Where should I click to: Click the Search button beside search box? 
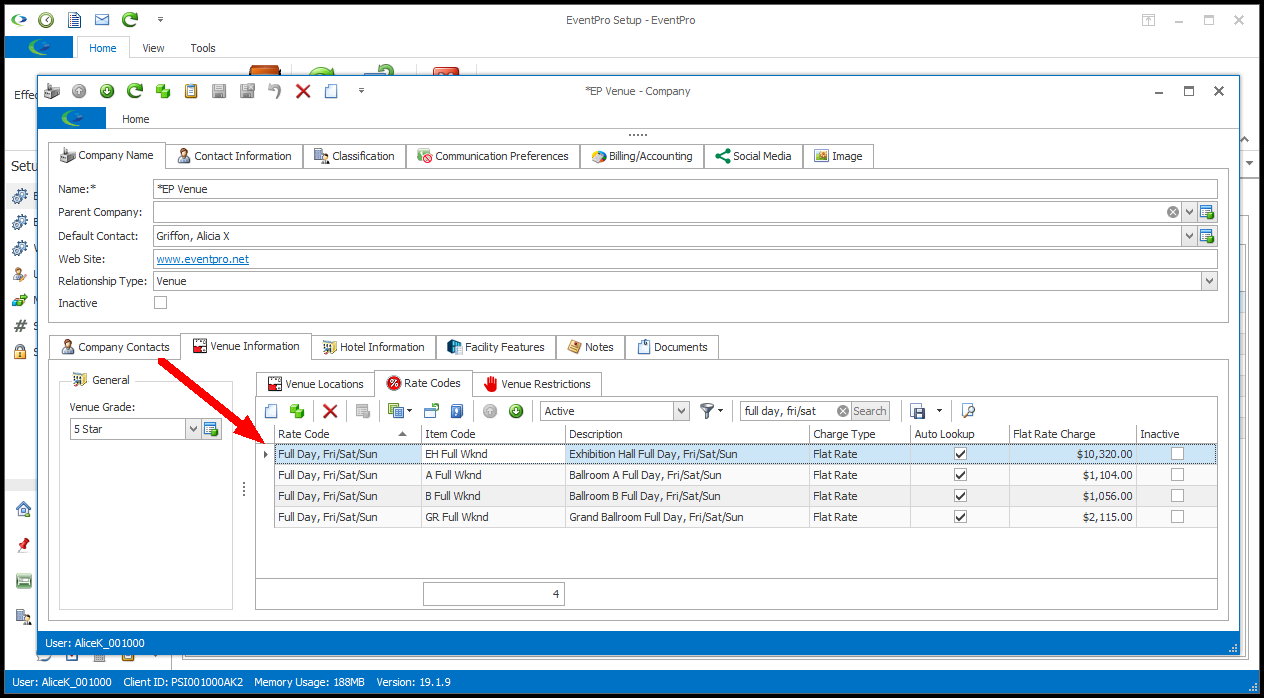pyautogui.click(x=869, y=411)
